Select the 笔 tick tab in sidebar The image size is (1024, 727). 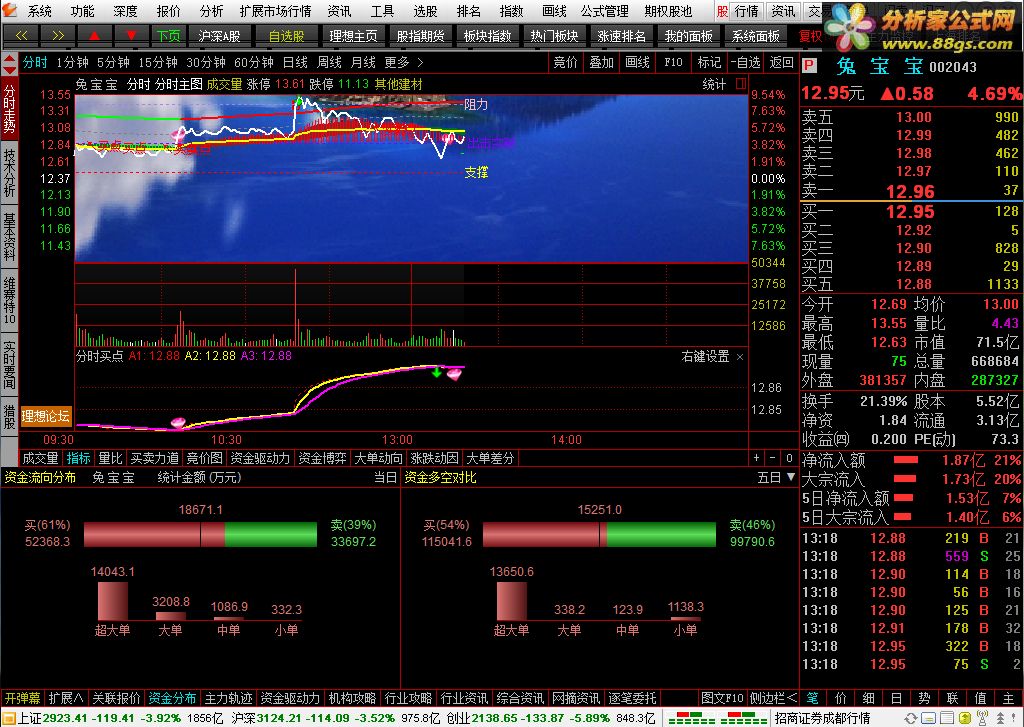[812, 698]
